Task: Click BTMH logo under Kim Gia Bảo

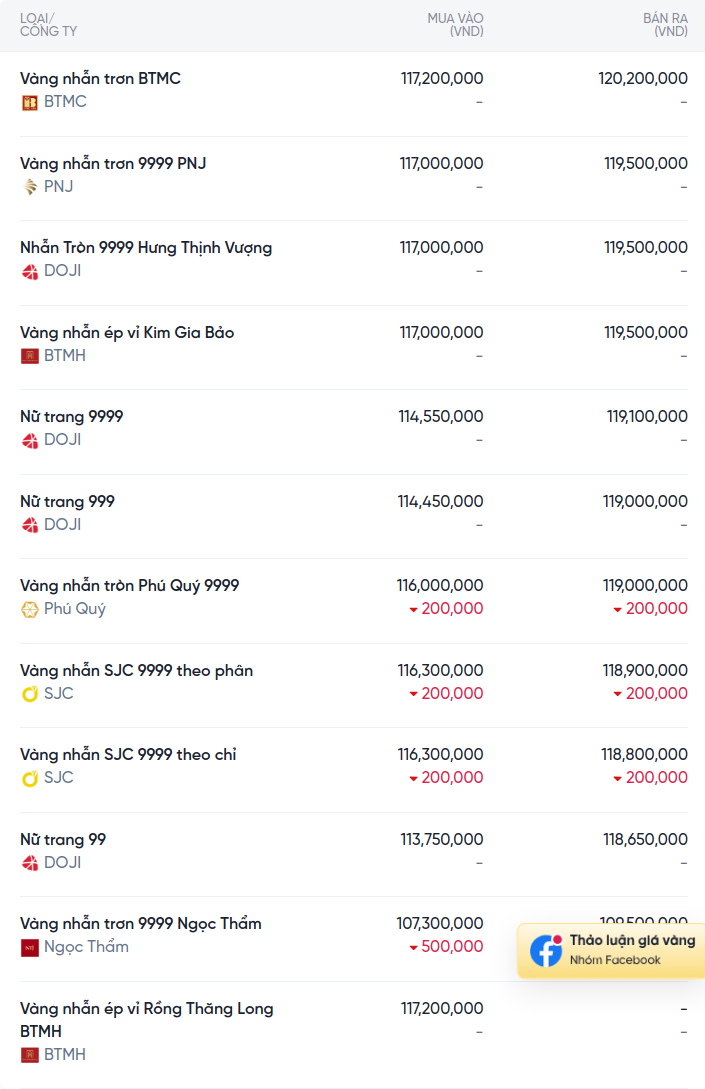Action: [29, 356]
